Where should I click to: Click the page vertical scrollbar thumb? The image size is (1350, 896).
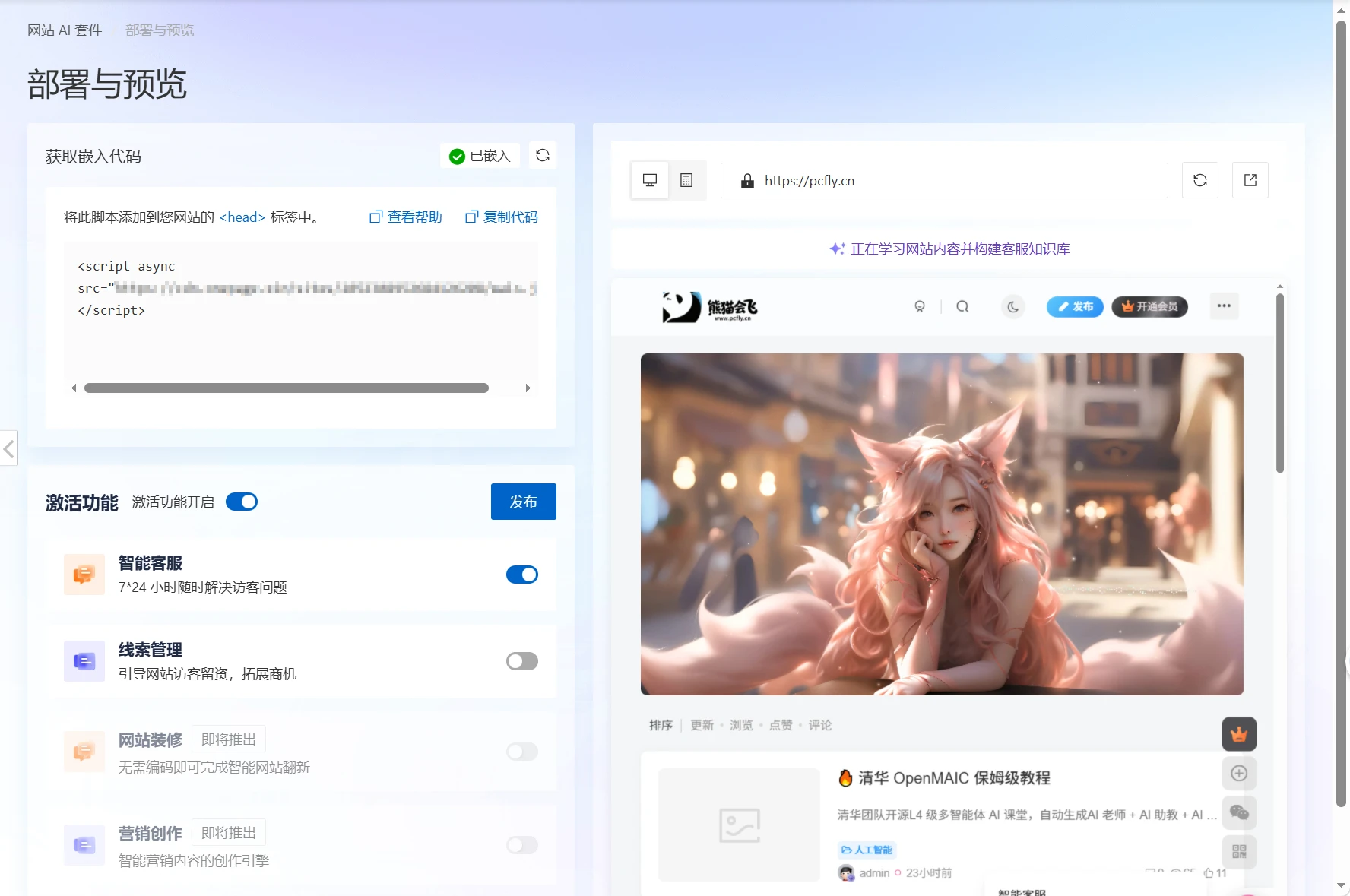[x=1342, y=414]
